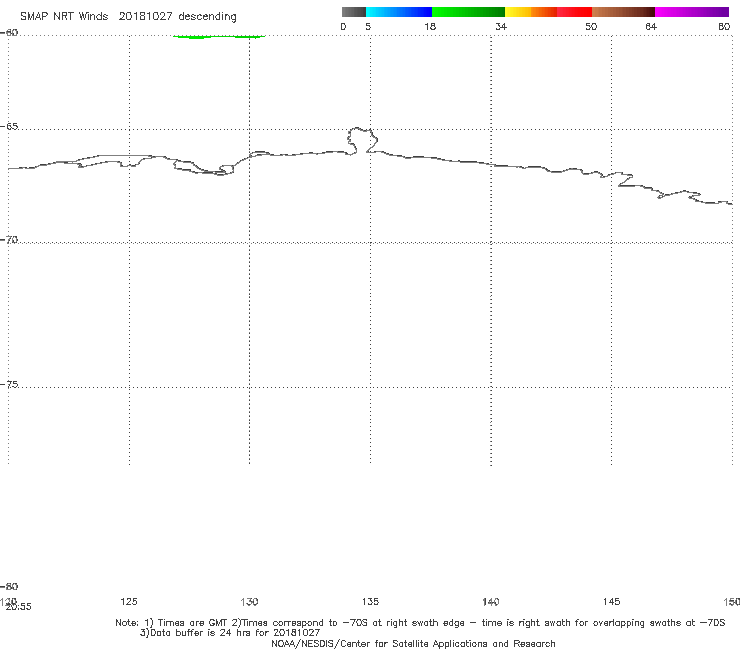Click the note line 'Times are GMT'
The width and height of the screenshot is (740, 650).
(x=193, y=623)
